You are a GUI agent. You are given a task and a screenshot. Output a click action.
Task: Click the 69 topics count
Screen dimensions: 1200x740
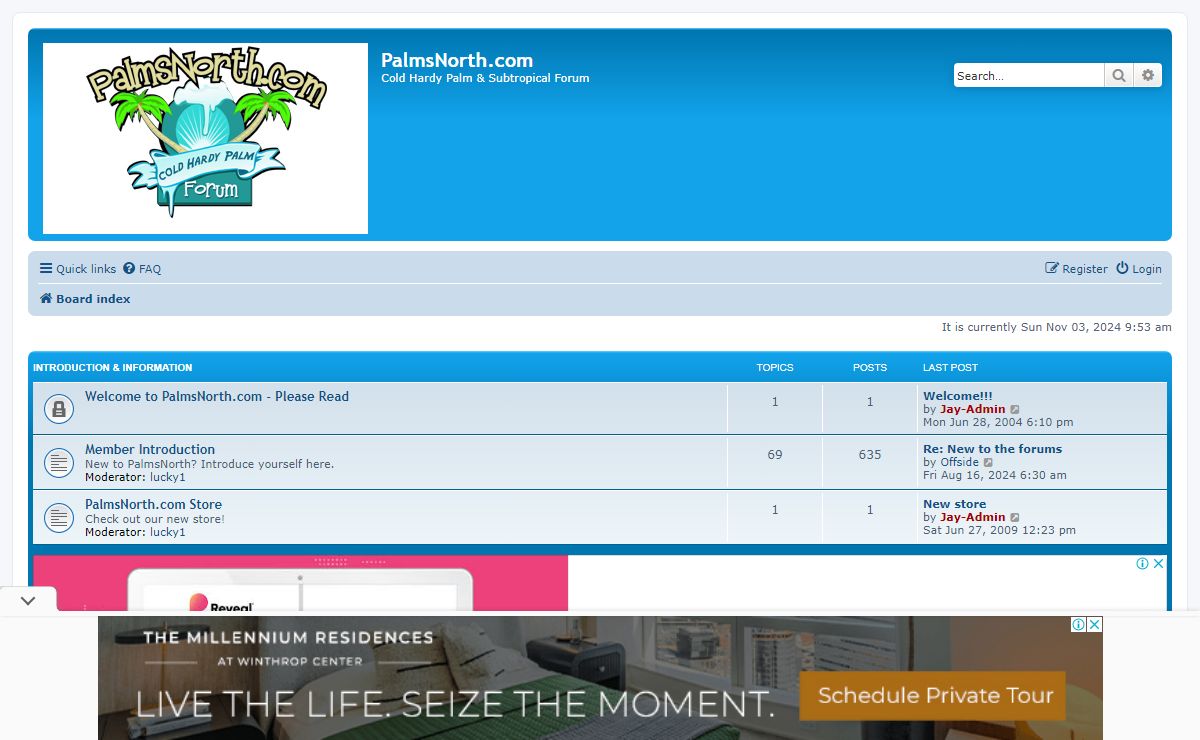(x=775, y=455)
